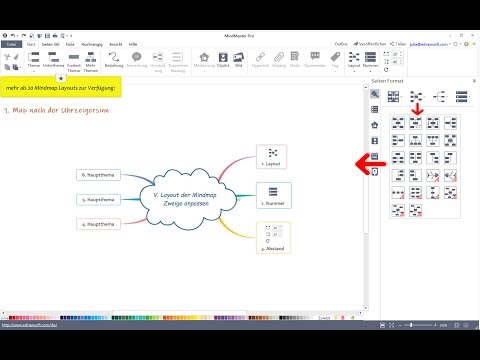The height and width of the screenshot is (360, 480).
Task: Select the '4. Hauptthema' node
Action: (x=98, y=224)
